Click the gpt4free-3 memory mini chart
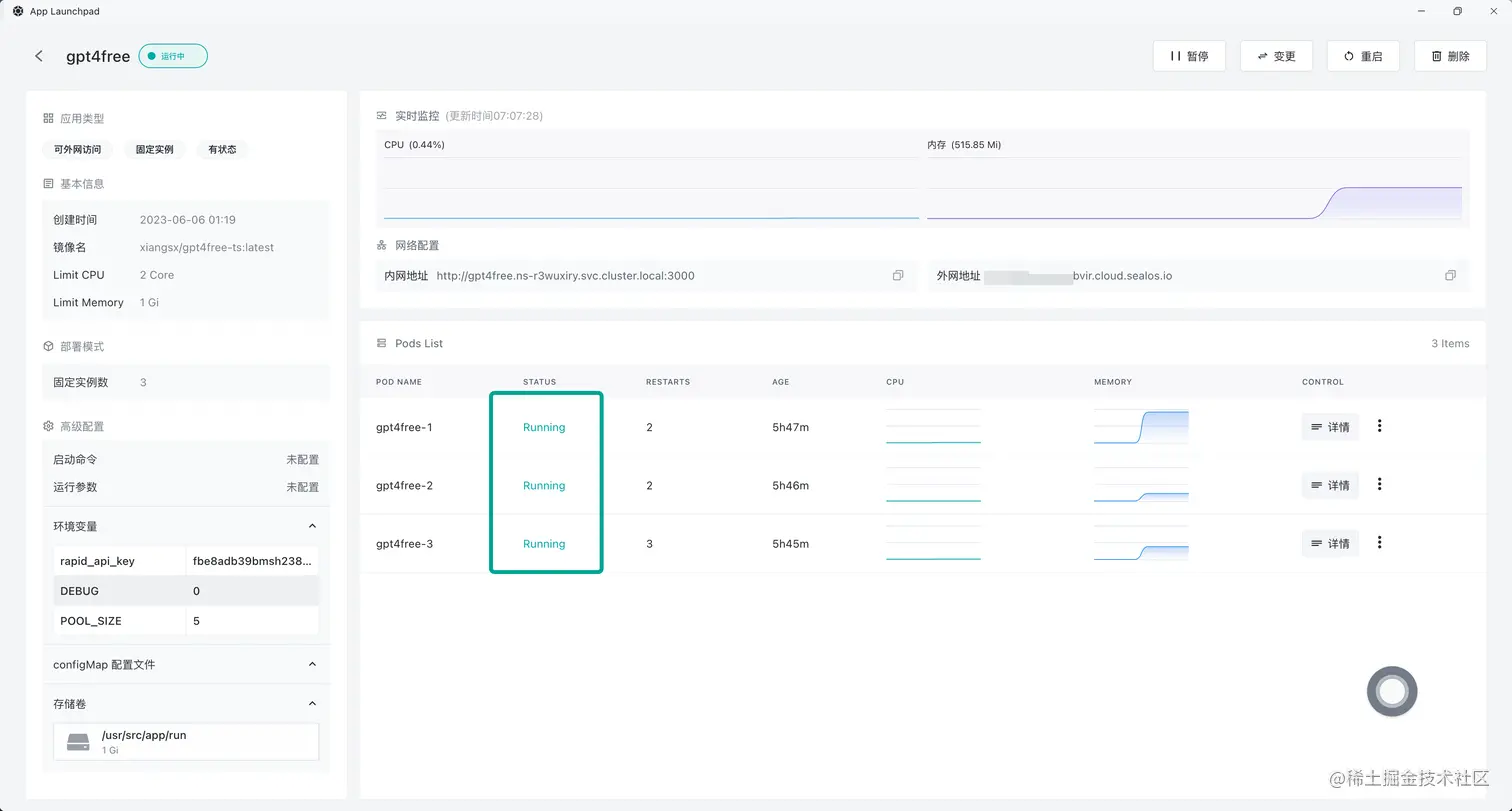1512x811 pixels. pyautogui.click(x=1141, y=542)
